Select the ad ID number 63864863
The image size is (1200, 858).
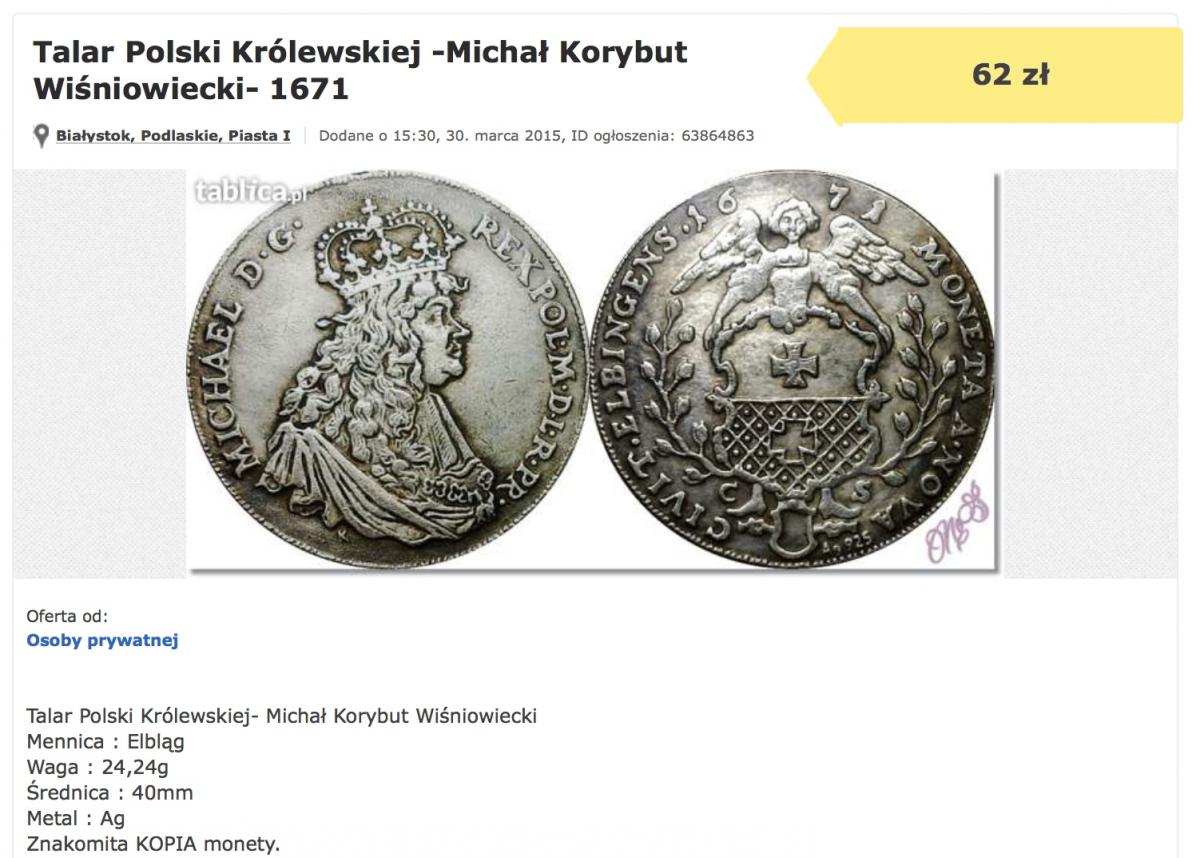click(717, 135)
